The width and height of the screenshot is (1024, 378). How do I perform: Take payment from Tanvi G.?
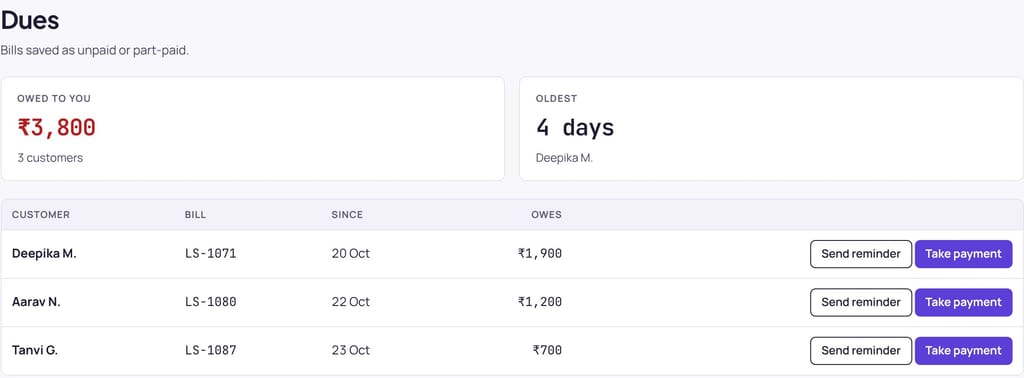tap(963, 351)
